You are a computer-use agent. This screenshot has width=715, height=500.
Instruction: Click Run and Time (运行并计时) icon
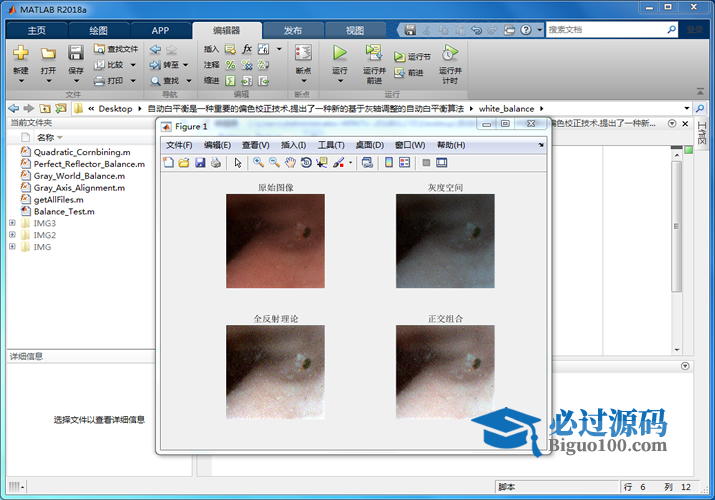point(450,53)
